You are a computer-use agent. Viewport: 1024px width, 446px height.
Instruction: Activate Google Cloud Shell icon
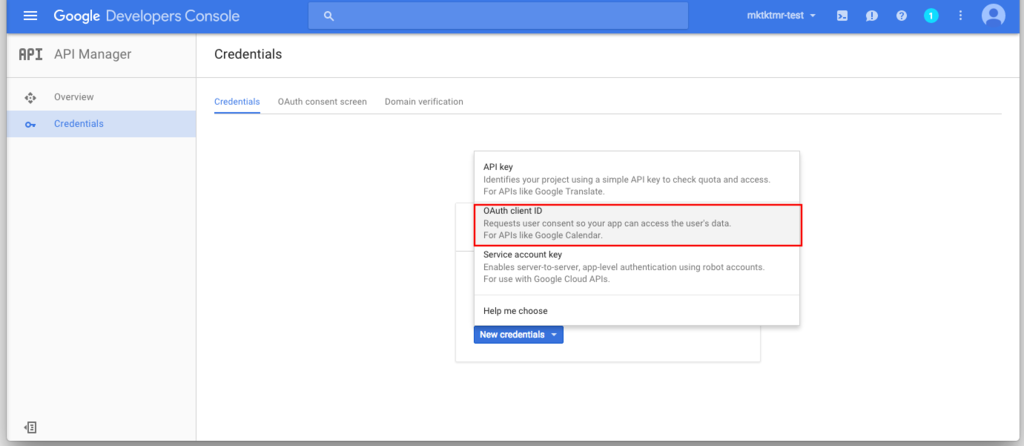(842, 16)
